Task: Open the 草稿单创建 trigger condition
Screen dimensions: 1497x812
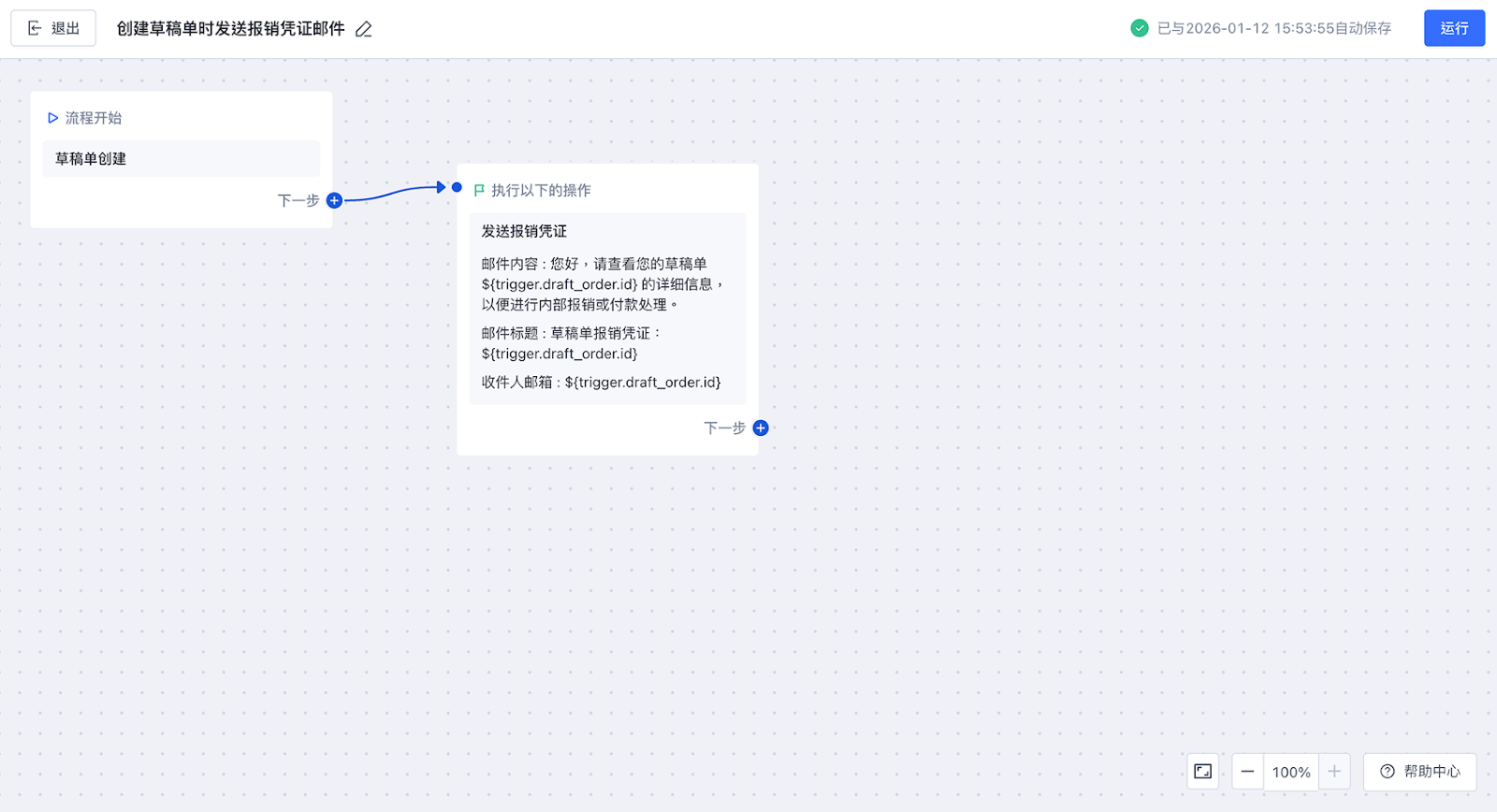Action: point(181,159)
